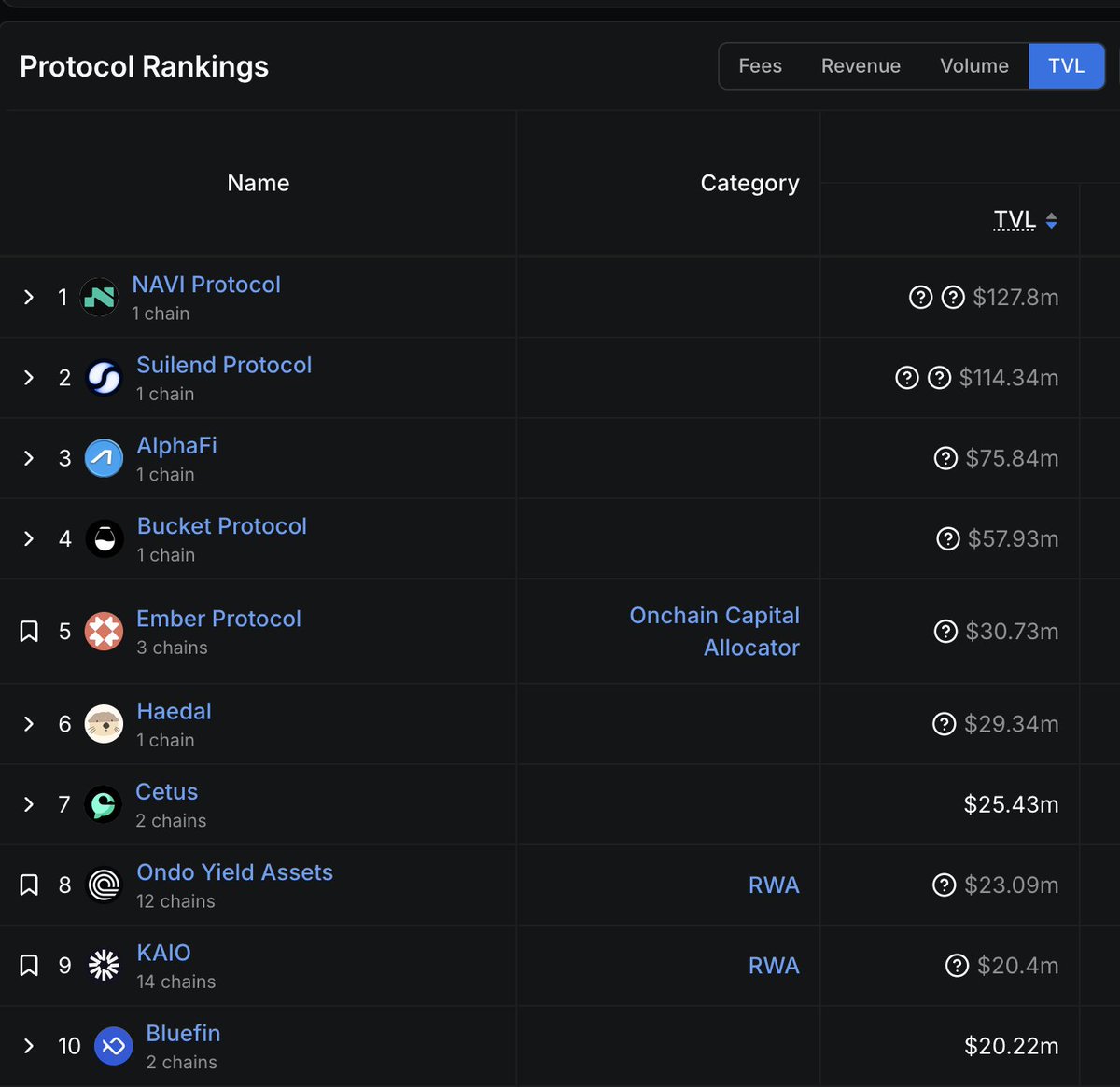This screenshot has height=1087, width=1120.
Task: Bookmark Ondo Yield Assets with the bookmark icon
Action: (x=29, y=885)
